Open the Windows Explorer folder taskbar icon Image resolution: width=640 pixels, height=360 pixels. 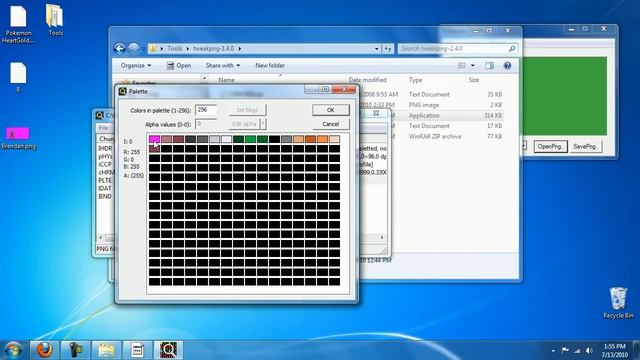106,350
